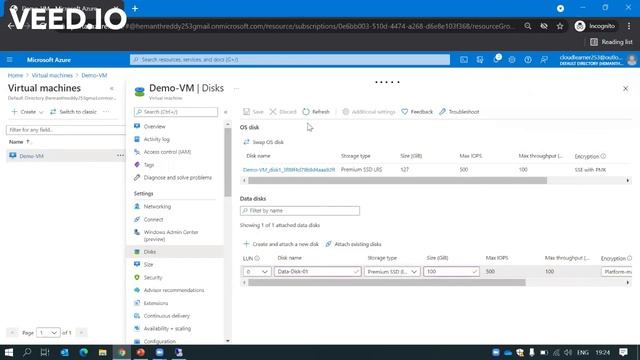Viewport: 640px width, 360px height.
Task: Click the resource menu search box
Action: (x=176, y=112)
